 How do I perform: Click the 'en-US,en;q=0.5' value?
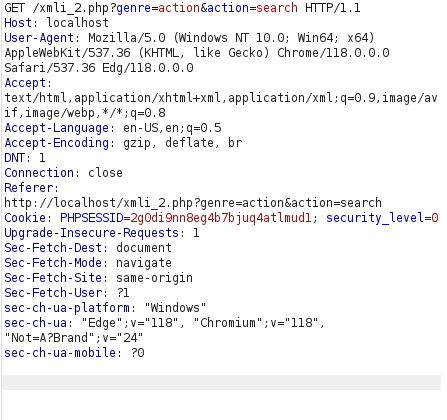pyautogui.click(x=172, y=128)
